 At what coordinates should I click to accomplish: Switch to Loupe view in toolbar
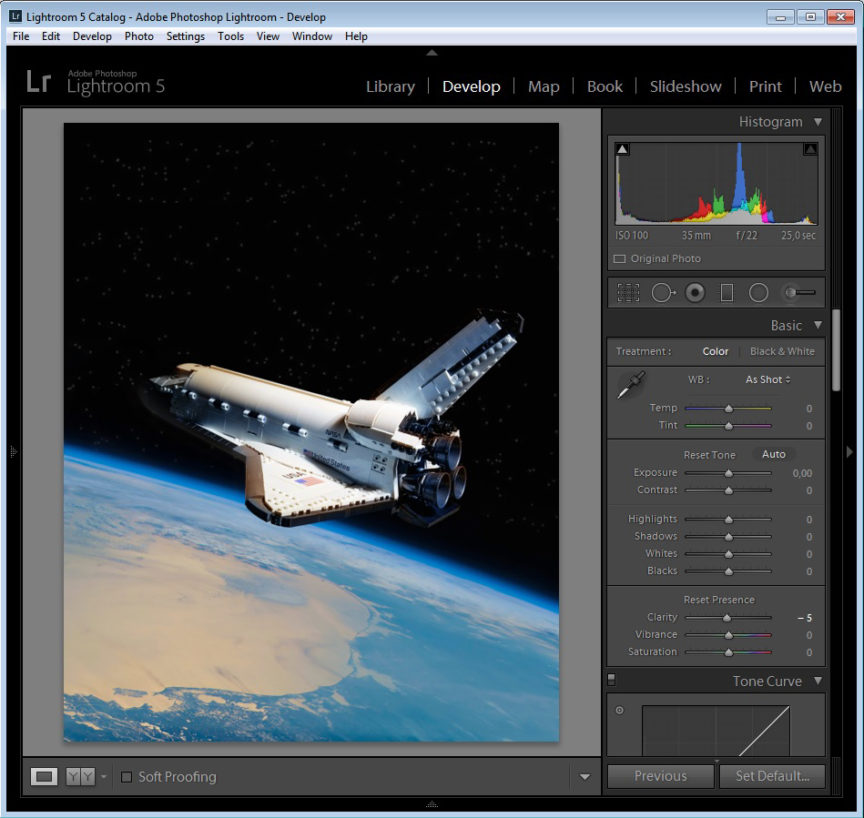point(44,777)
